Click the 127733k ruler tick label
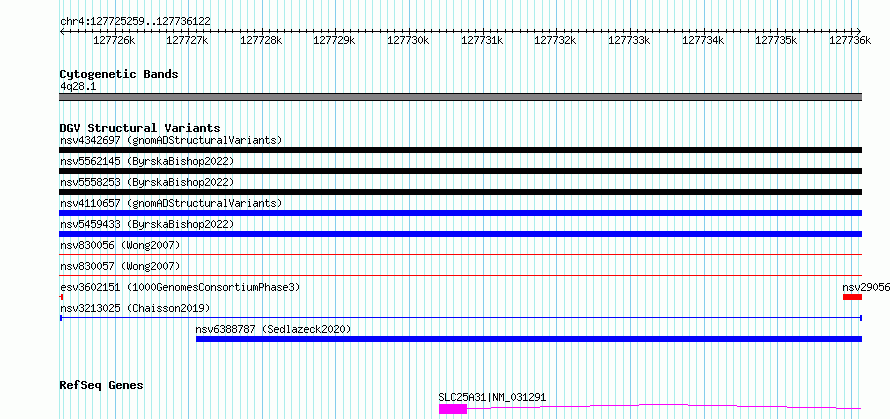Viewport: 890px width, 419px height. pos(629,40)
